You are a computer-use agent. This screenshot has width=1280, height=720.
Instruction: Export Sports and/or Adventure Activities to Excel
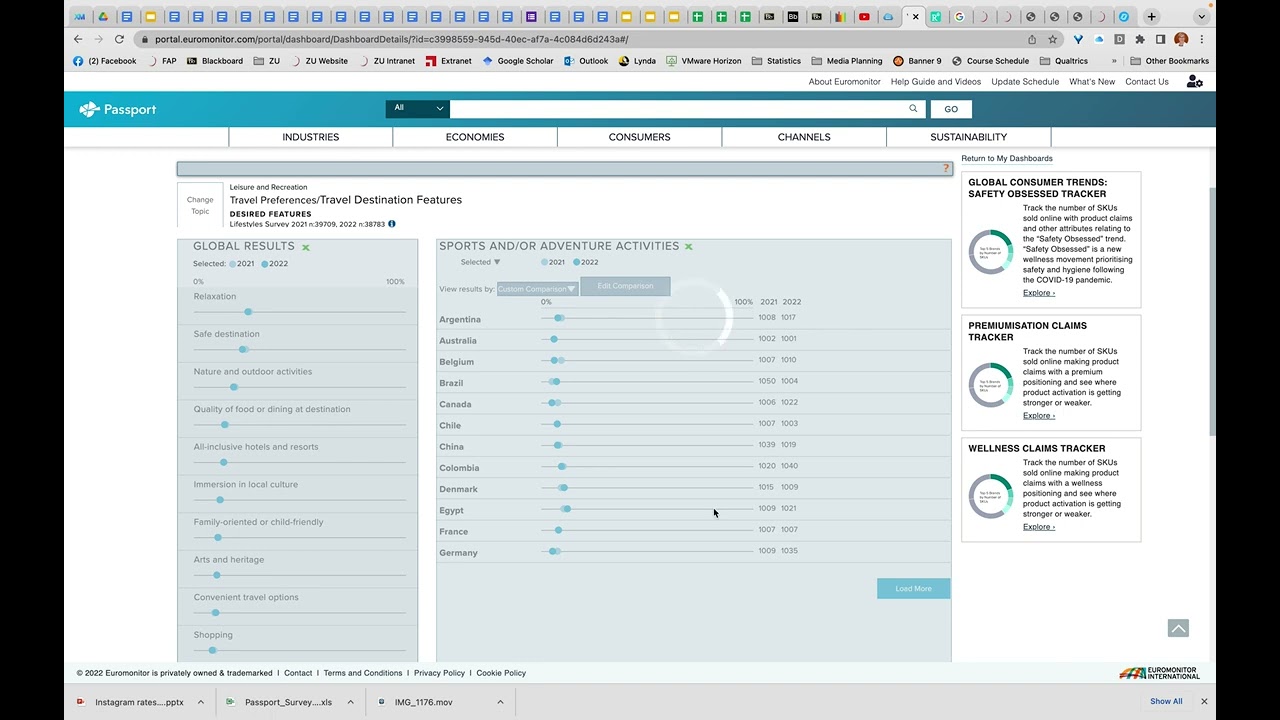click(688, 246)
